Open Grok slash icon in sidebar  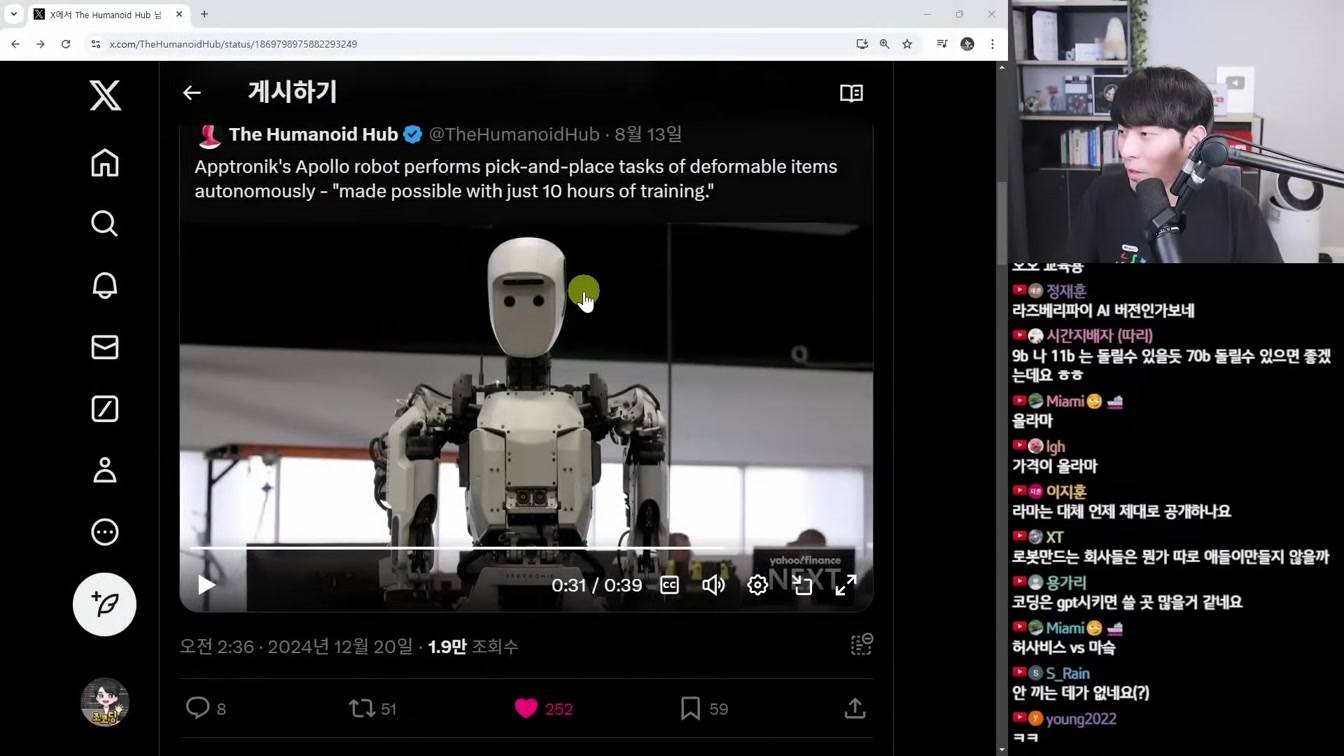[105, 409]
